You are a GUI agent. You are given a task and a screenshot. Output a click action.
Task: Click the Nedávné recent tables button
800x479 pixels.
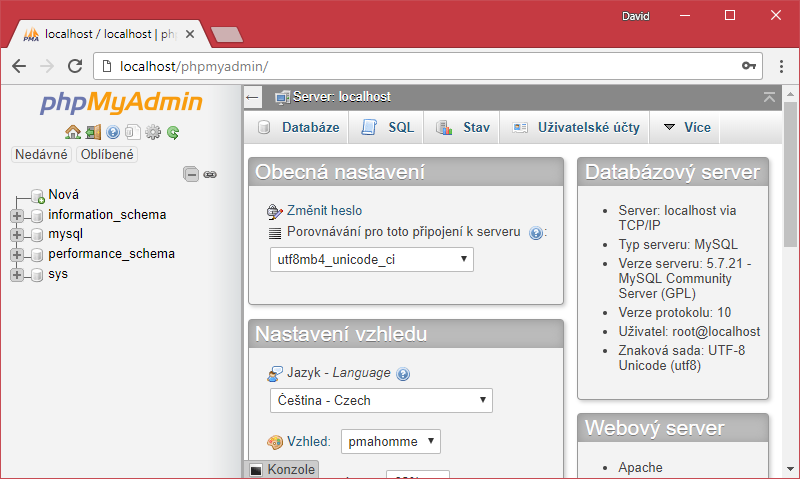pos(41,155)
